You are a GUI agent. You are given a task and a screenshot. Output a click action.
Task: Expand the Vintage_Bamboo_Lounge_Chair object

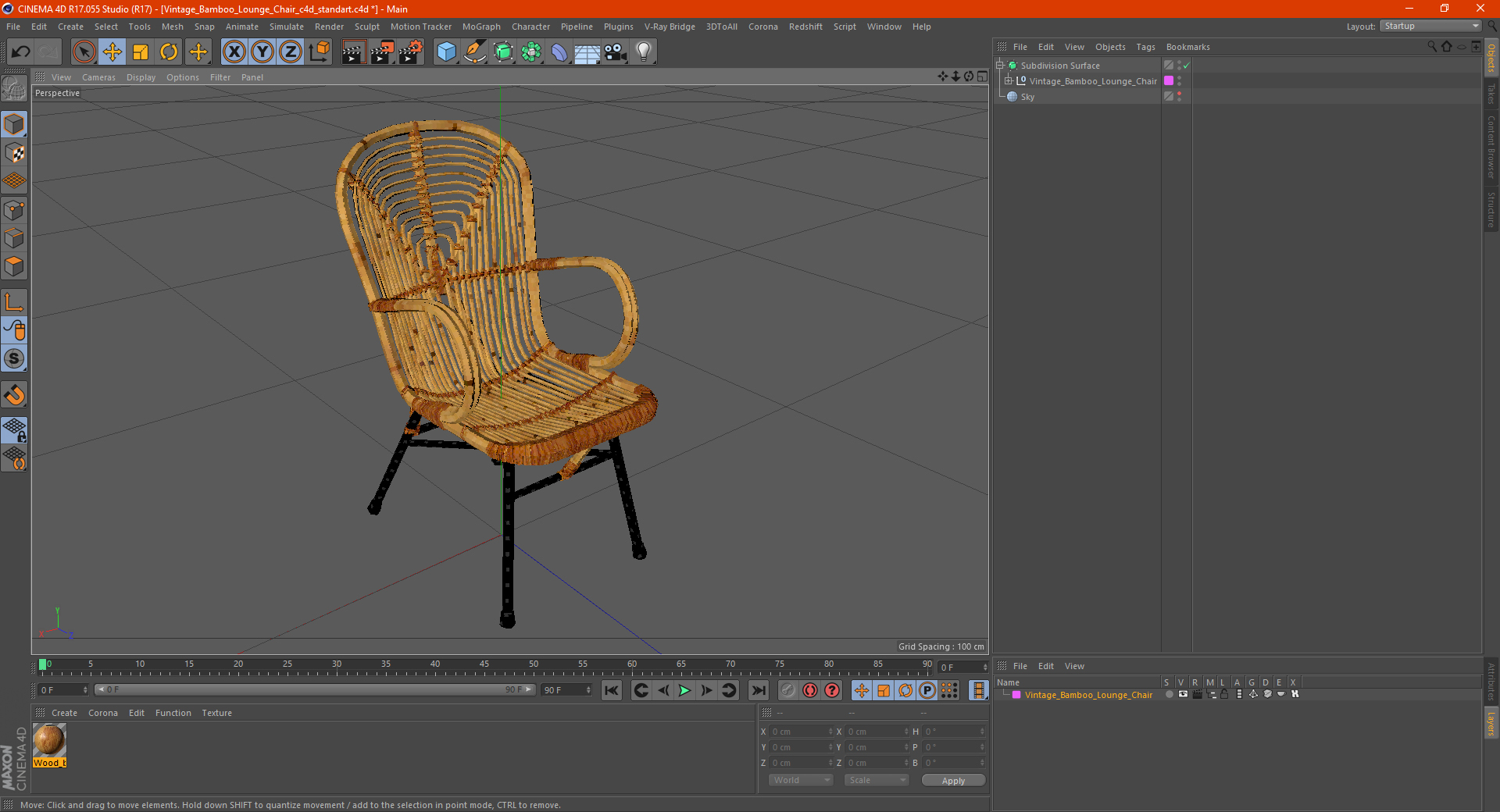pos(1008,81)
